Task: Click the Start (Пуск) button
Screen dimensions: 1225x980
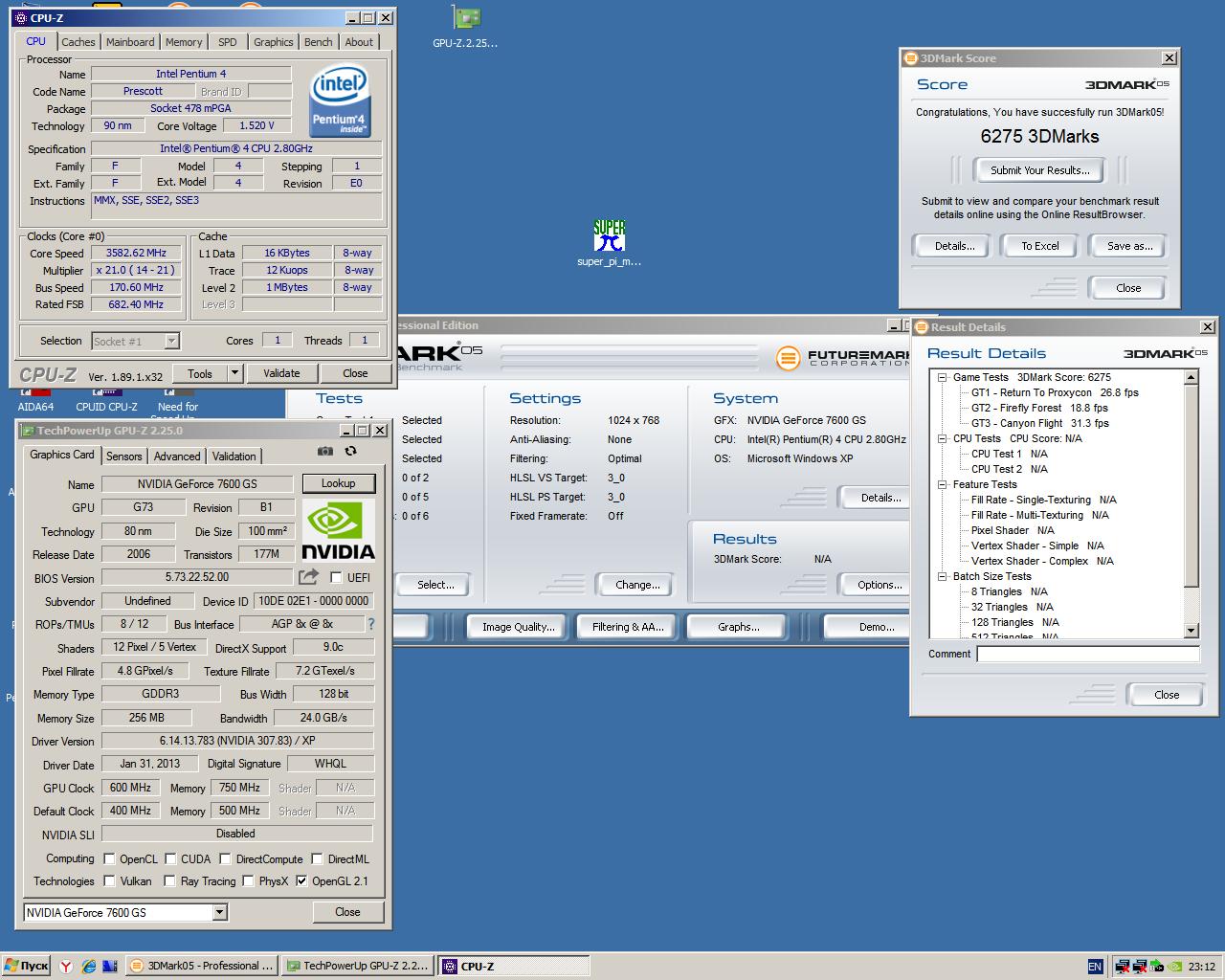Action: click(x=26, y=967)
